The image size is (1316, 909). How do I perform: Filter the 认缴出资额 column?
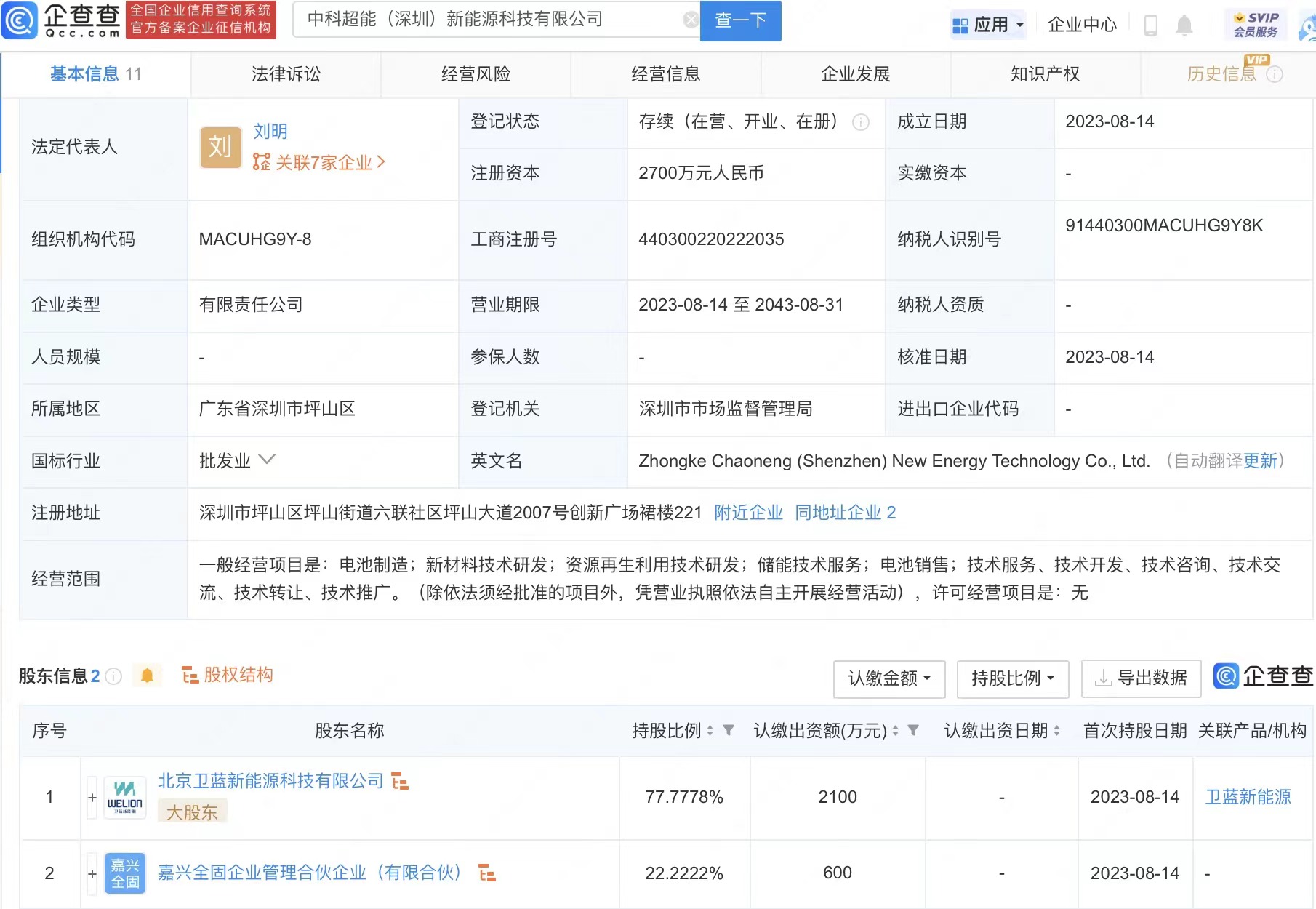913,730
